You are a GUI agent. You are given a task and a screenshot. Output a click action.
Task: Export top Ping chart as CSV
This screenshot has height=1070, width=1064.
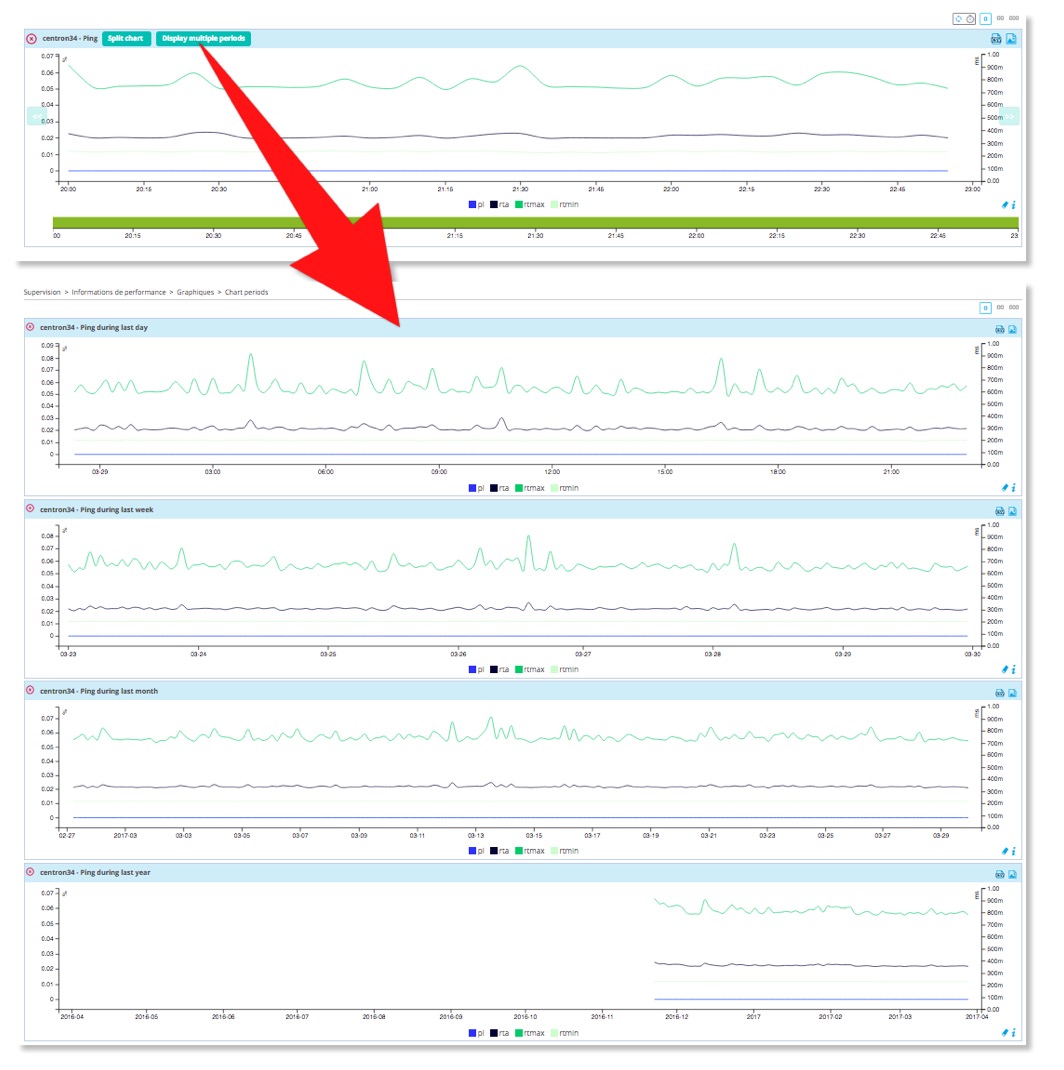click(x=996, y=39)
